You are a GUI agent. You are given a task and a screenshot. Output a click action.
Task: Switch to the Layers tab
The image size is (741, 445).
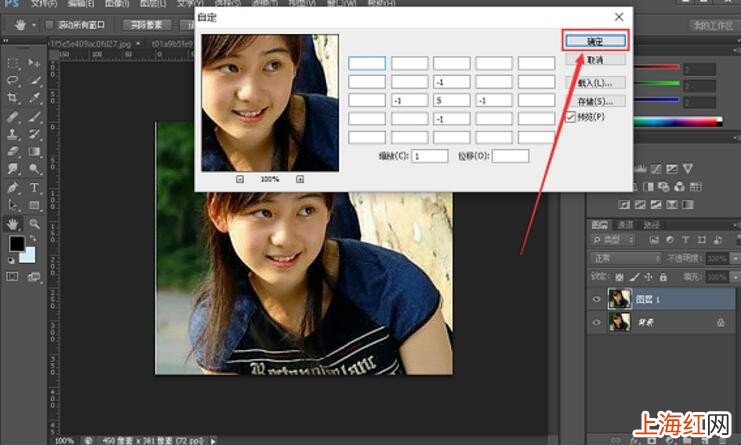(600, 225)
